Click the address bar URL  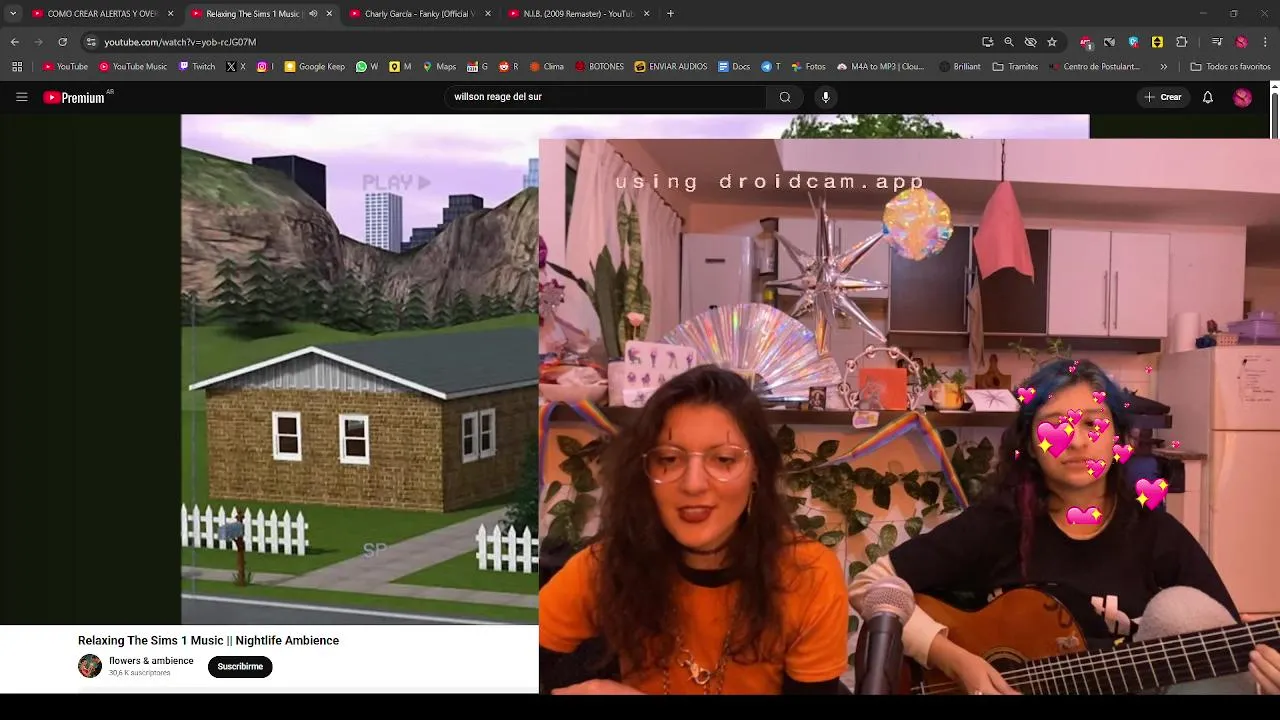180,42
